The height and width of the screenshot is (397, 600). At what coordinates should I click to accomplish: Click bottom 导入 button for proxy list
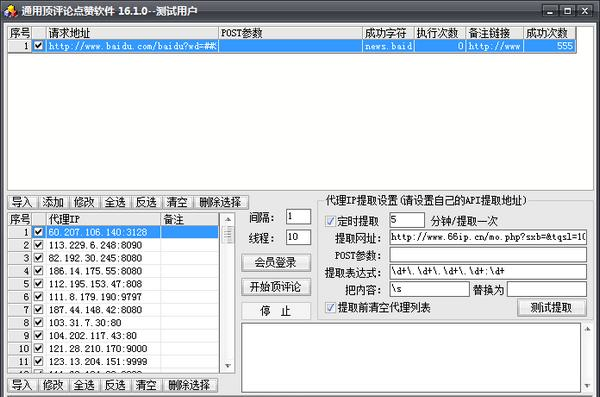[x=22, y=385]
